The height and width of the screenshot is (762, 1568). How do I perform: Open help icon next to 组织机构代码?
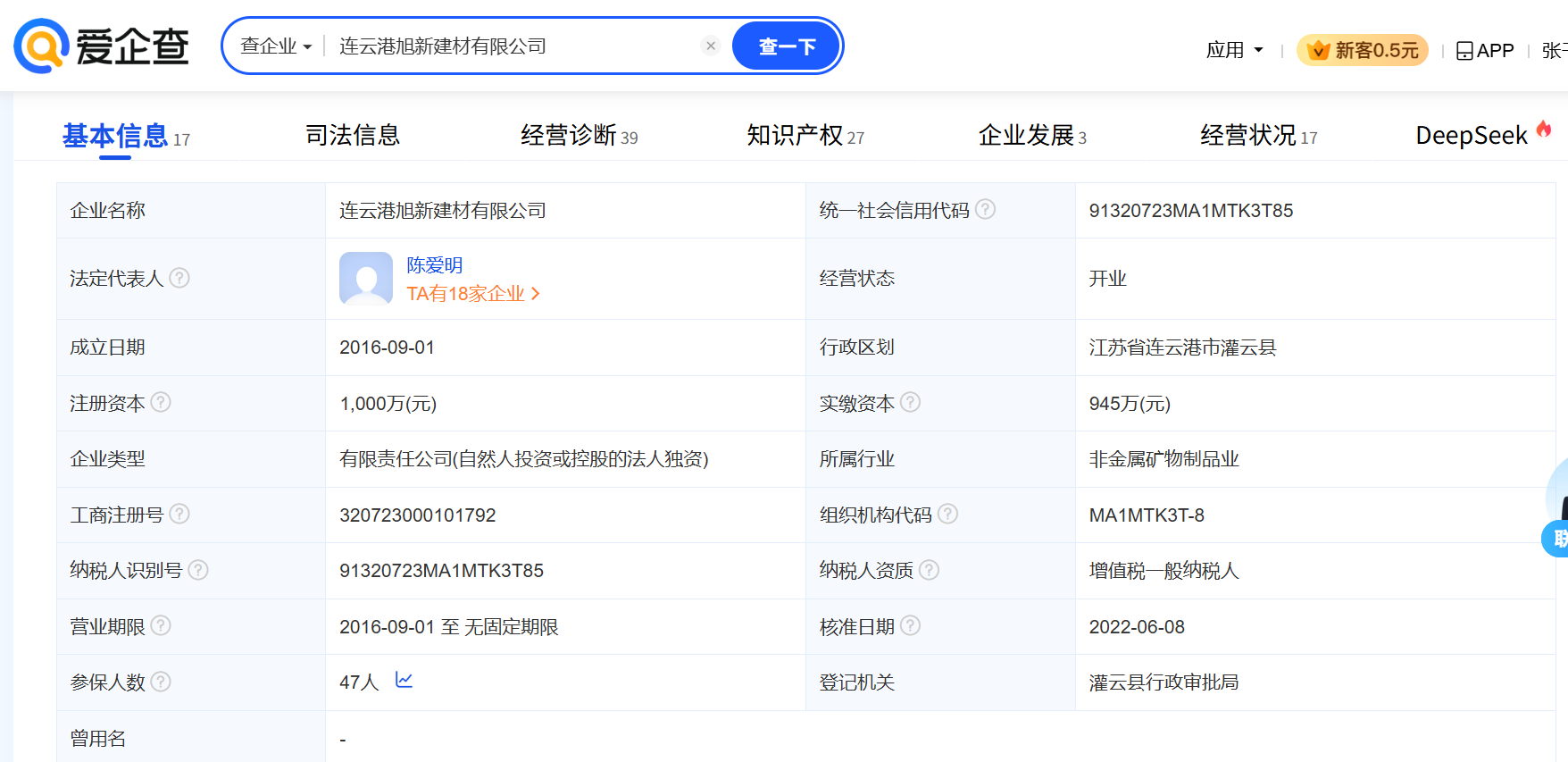click(x=948, y=514)
